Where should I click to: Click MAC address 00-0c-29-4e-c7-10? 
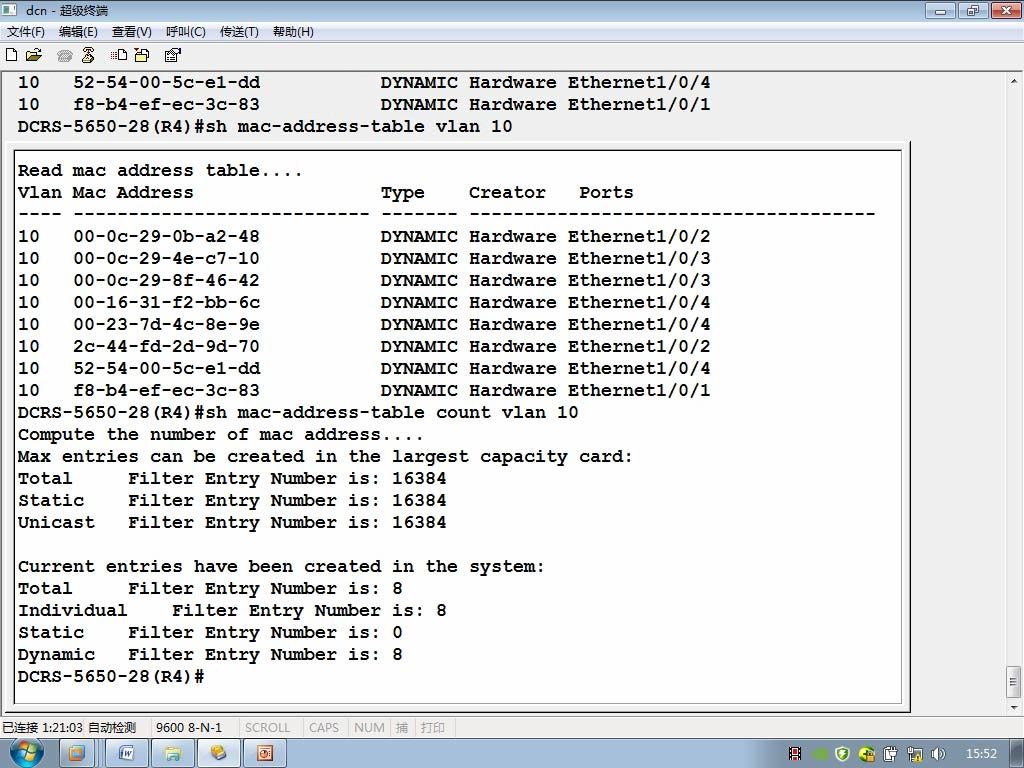[x=167, y=259]
